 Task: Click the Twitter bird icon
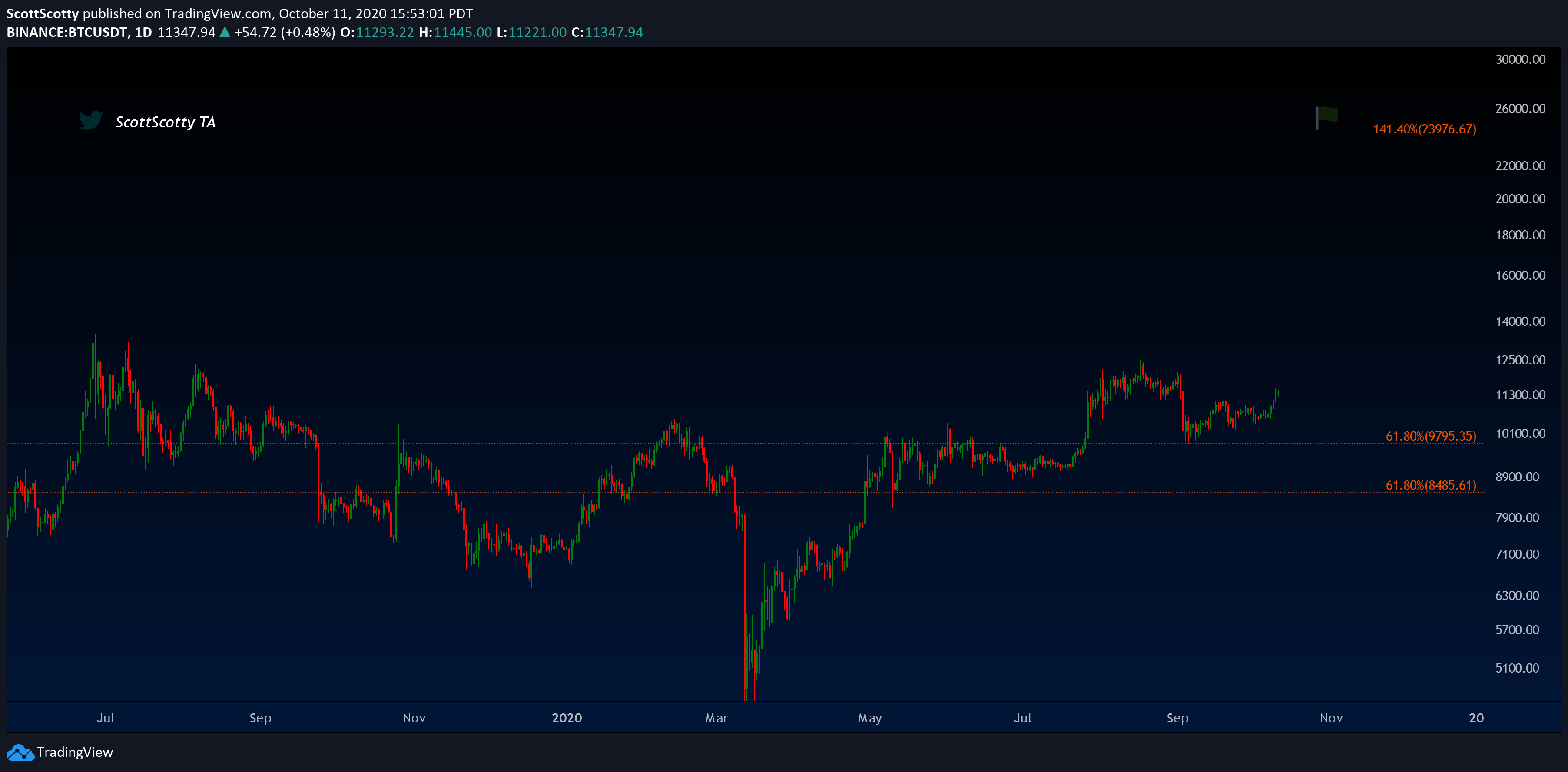click(91, 120)
